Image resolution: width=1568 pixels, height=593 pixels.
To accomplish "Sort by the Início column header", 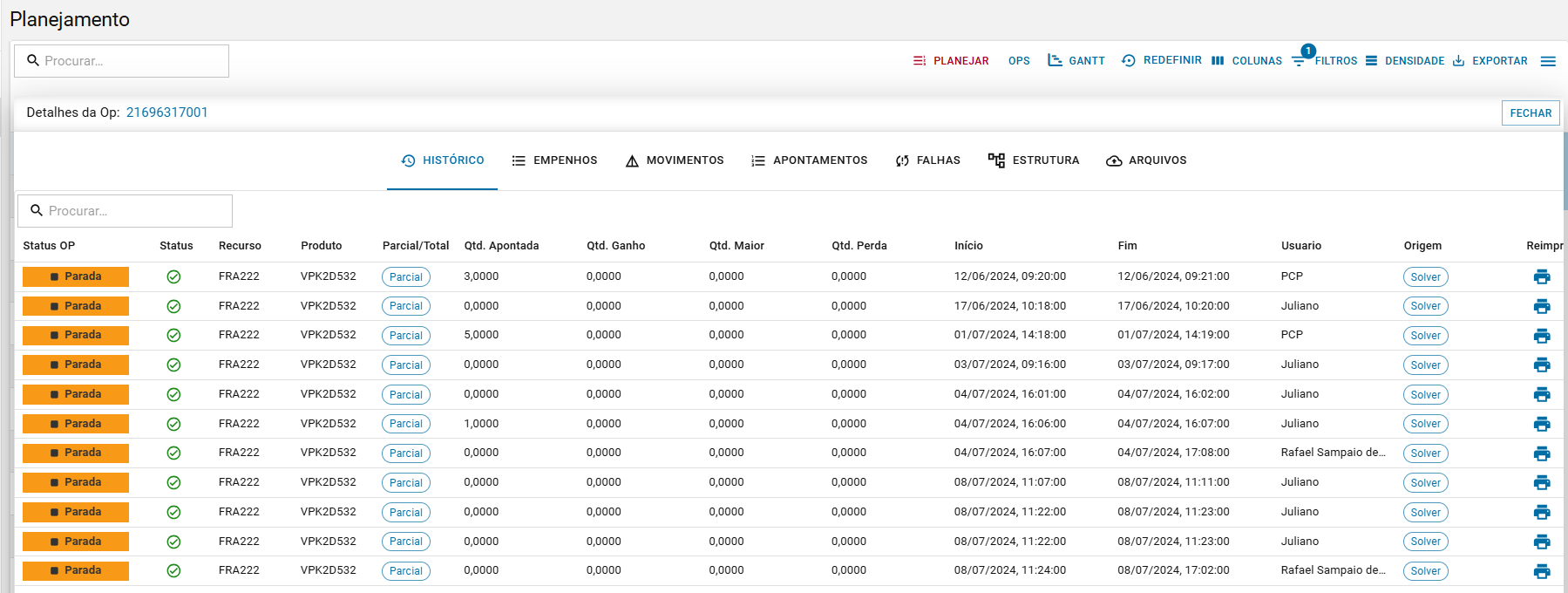I will click(x=968, y=246).
